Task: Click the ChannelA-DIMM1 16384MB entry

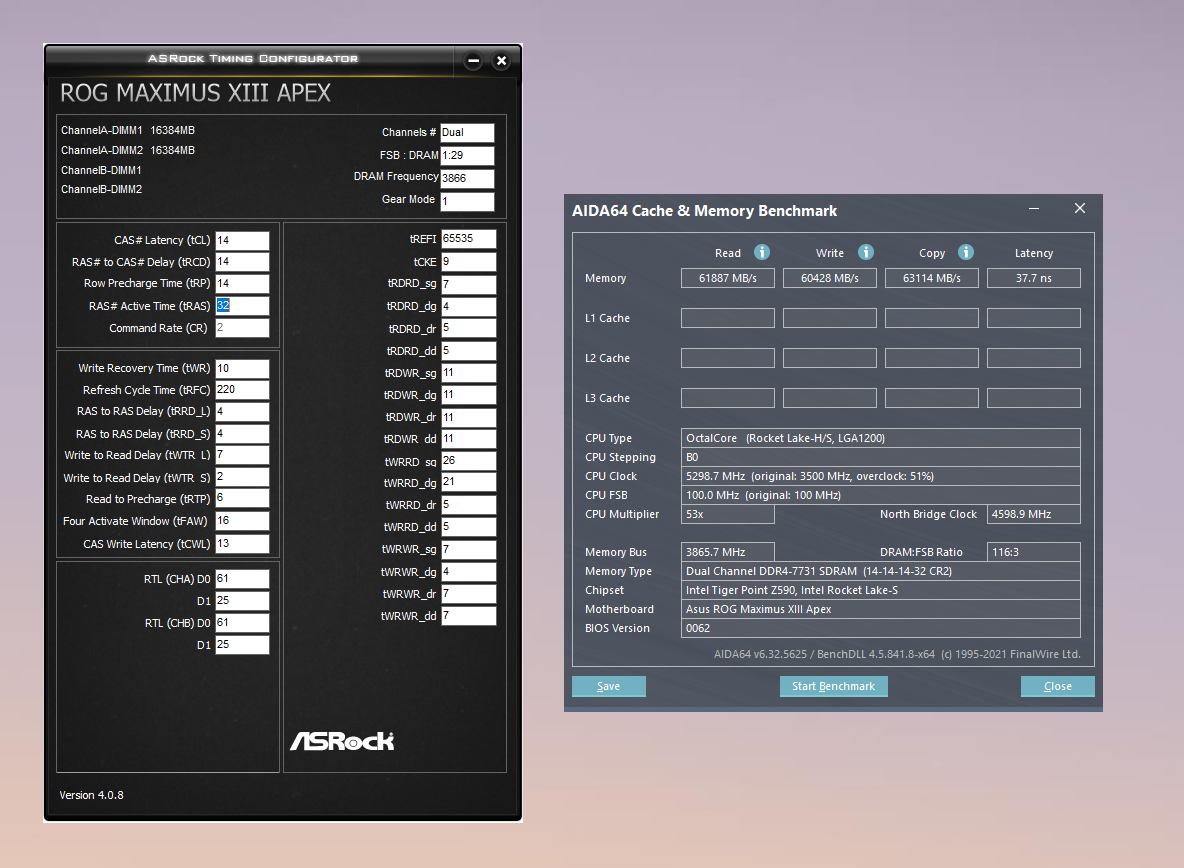Action: point(128,130)
